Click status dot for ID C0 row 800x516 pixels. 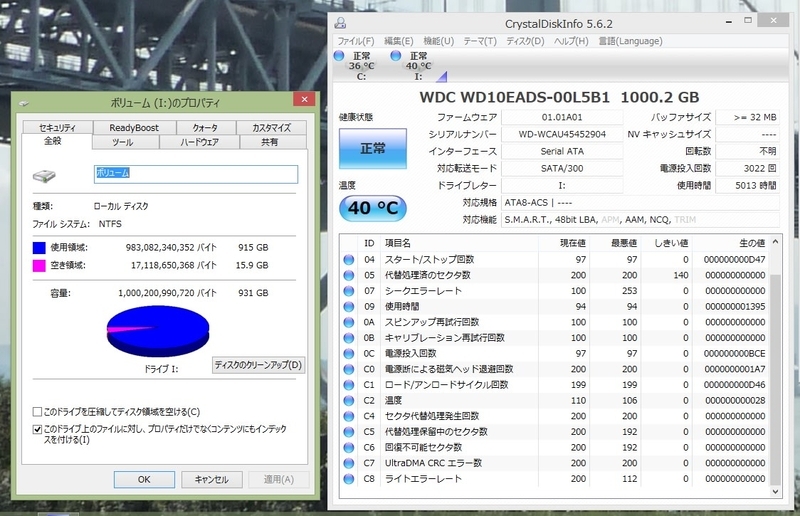tap(349, 370)
